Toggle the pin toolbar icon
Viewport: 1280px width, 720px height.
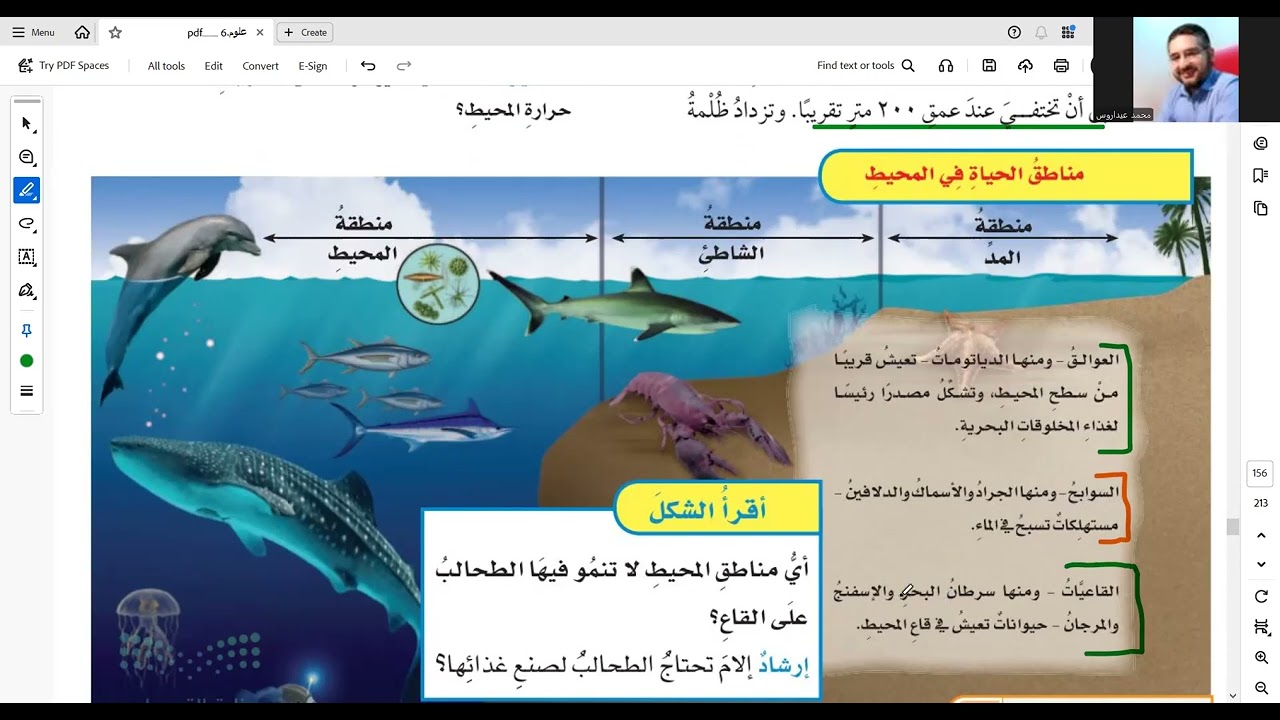pyautogui.click(x=27, y=330)
